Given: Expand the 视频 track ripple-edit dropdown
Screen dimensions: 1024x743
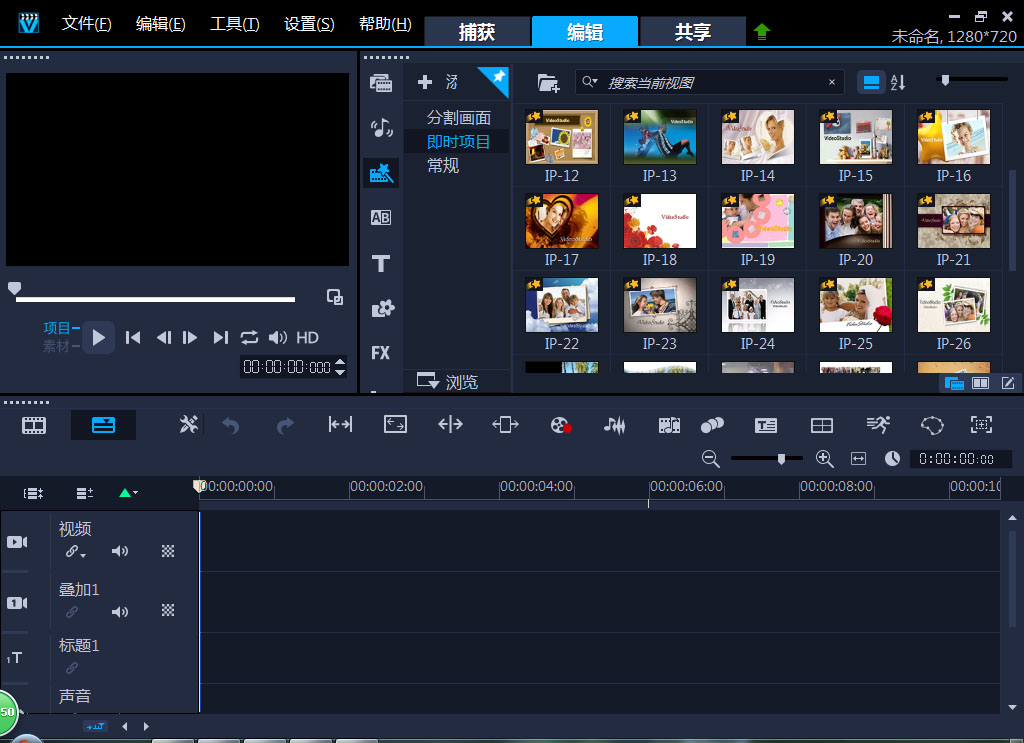Looking at the screenshot, I should click(76, 552).
